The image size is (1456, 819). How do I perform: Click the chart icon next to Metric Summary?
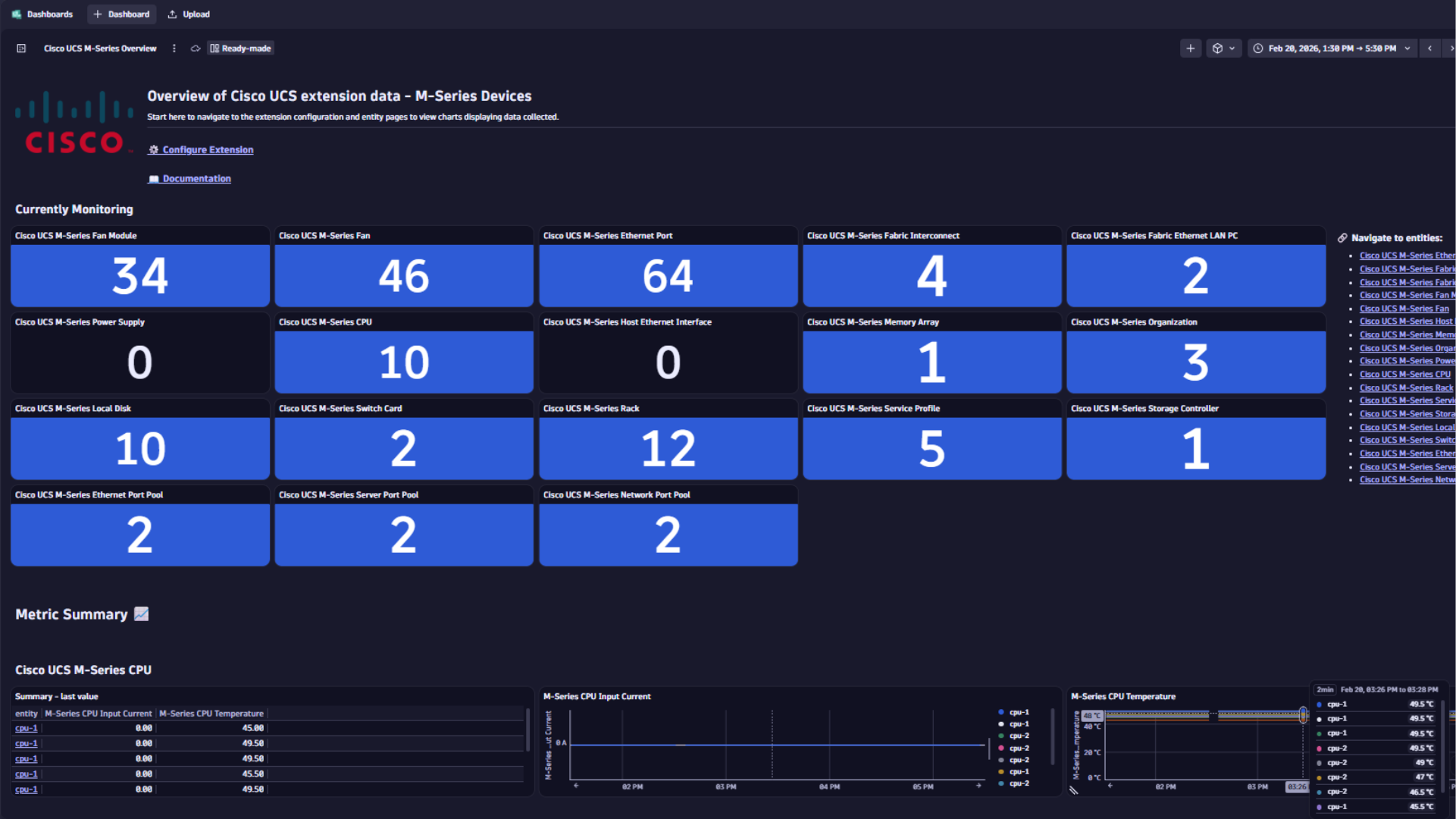[x=141, y=614]
